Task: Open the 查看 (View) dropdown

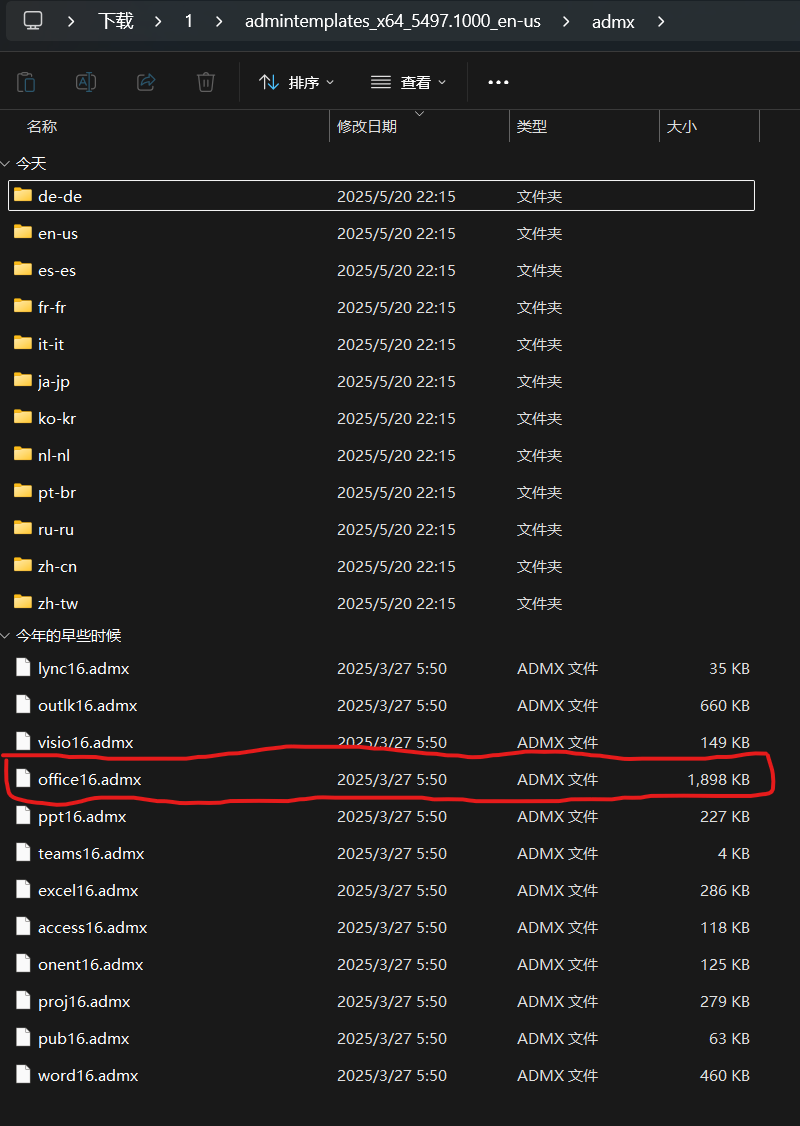Action: coord(408,82)
